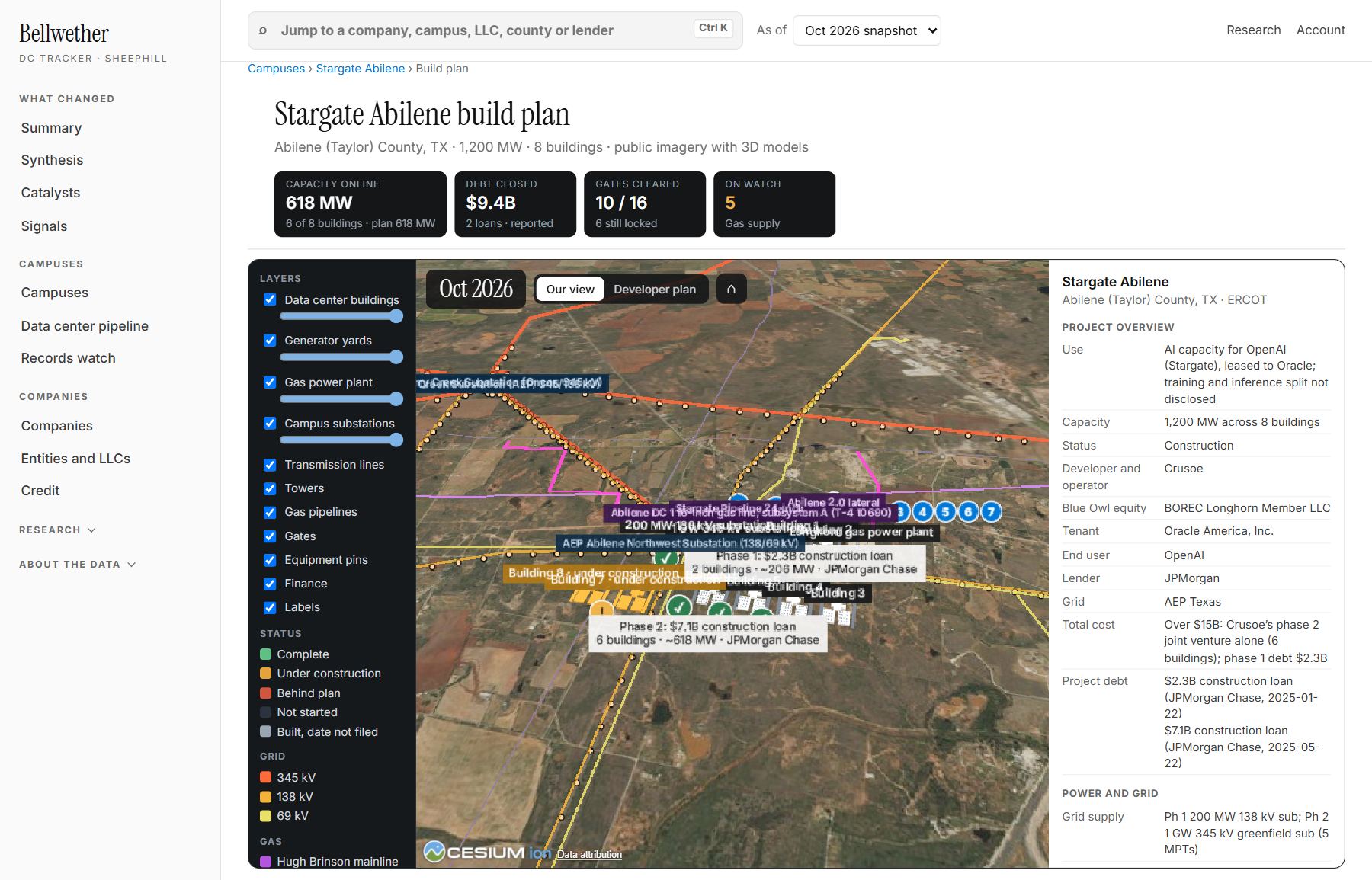
Task: Toggle the Equipment pins checkbox
Action: [270, 560]
